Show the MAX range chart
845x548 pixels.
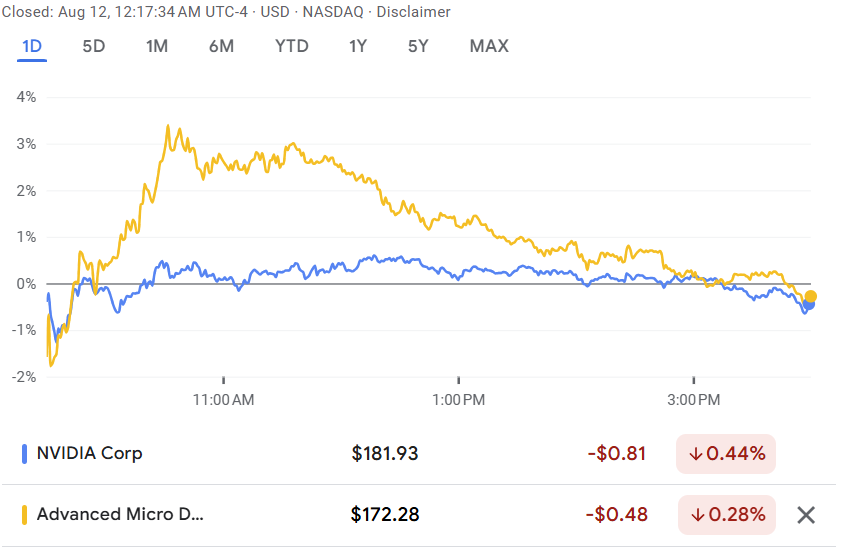pos(489,46)
